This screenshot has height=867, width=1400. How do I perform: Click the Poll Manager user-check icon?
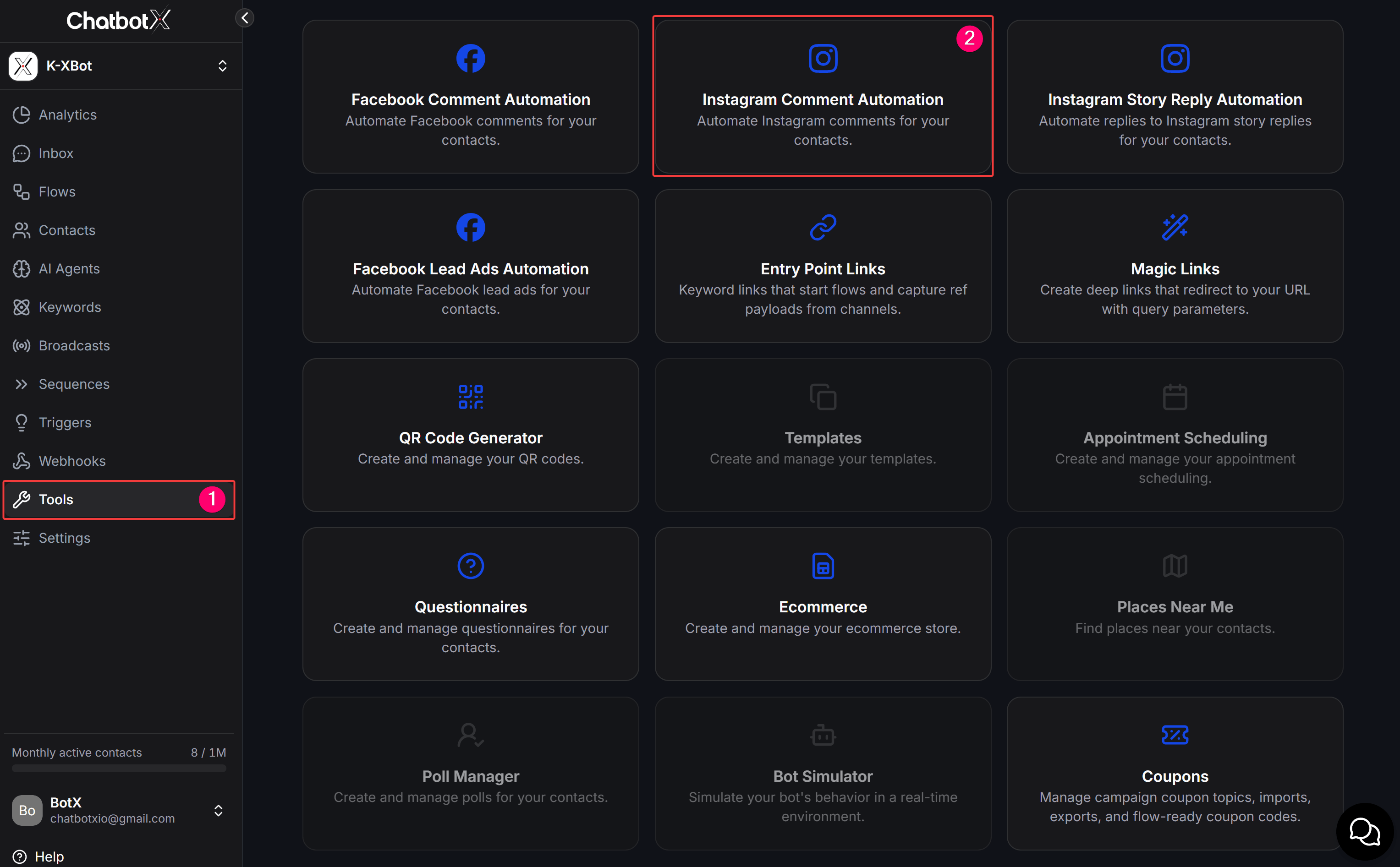[x=471, y=735]
